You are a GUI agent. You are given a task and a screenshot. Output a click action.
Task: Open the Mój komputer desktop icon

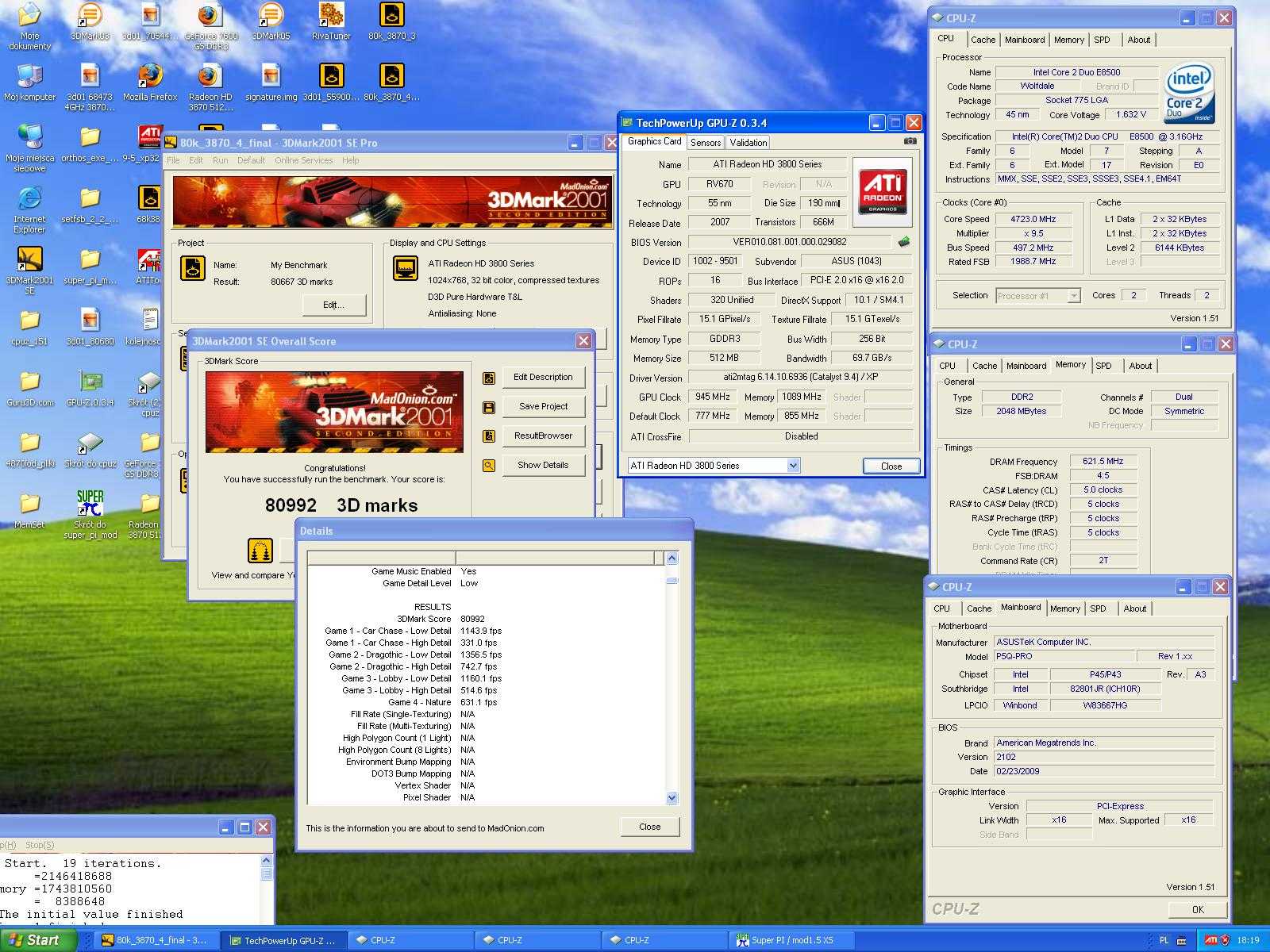pos(29,83)
